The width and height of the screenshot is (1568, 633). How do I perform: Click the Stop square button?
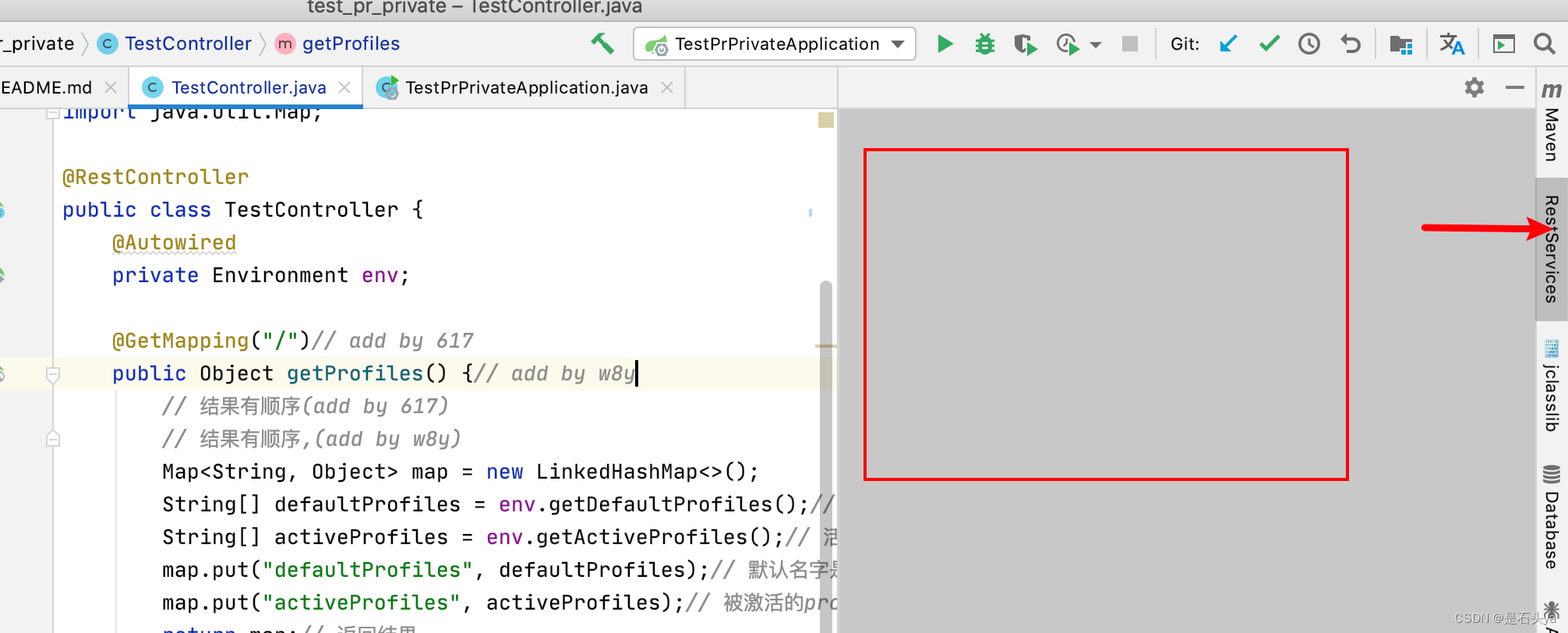coord(1130,44)
